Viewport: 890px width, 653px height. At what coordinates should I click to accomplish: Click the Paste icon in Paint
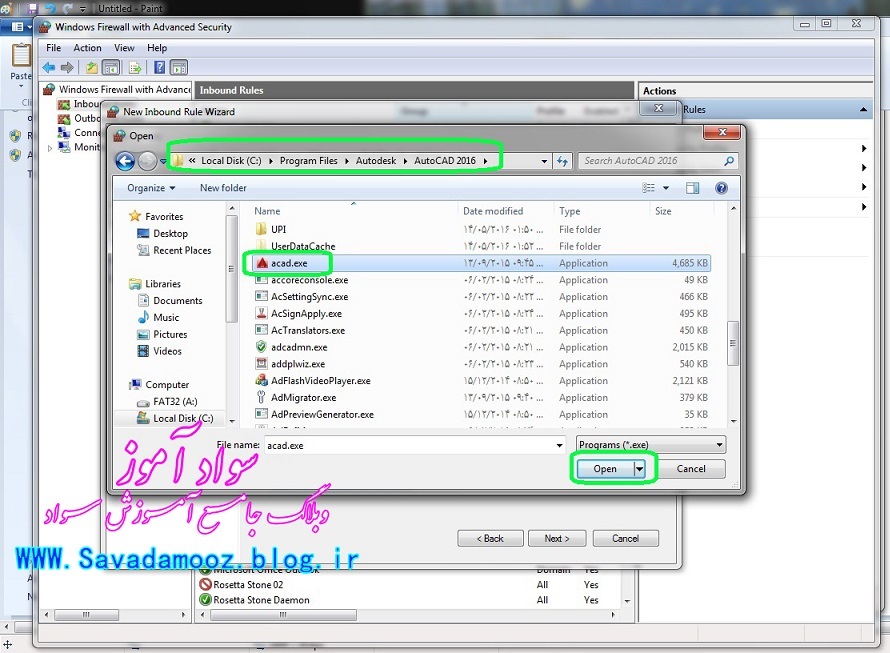22,55
